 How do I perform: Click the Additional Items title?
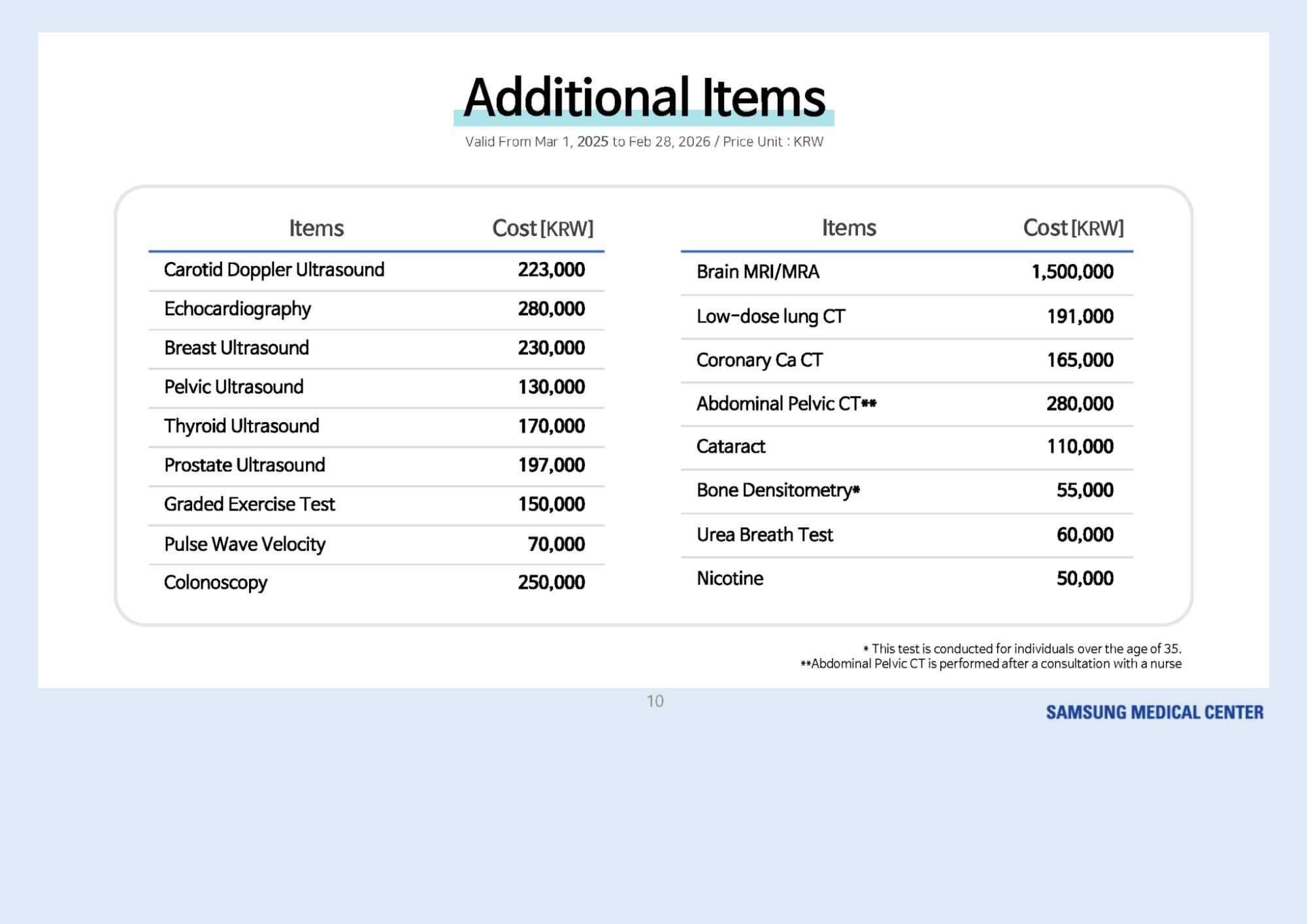tap(644, 98)
